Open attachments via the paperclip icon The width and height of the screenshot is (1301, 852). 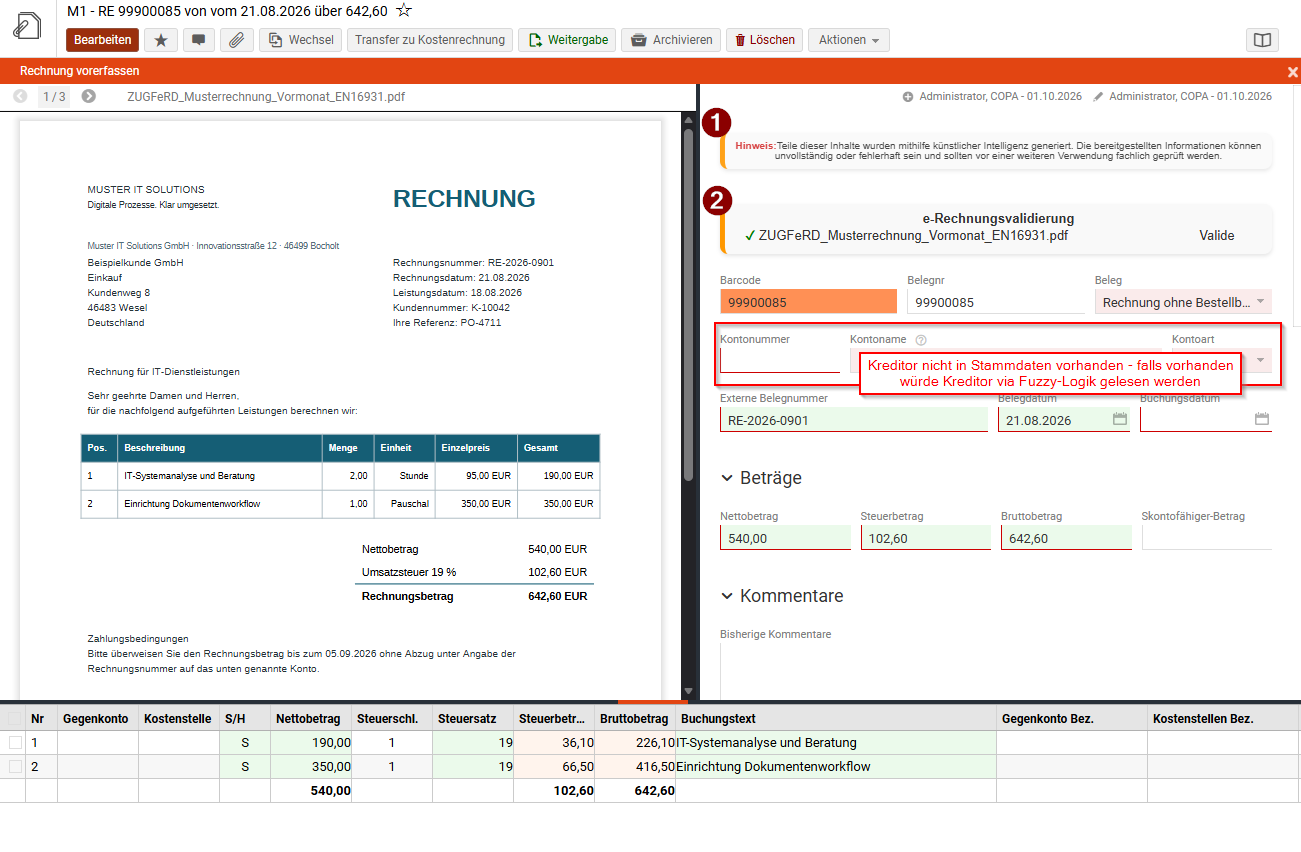click(237, 40)
